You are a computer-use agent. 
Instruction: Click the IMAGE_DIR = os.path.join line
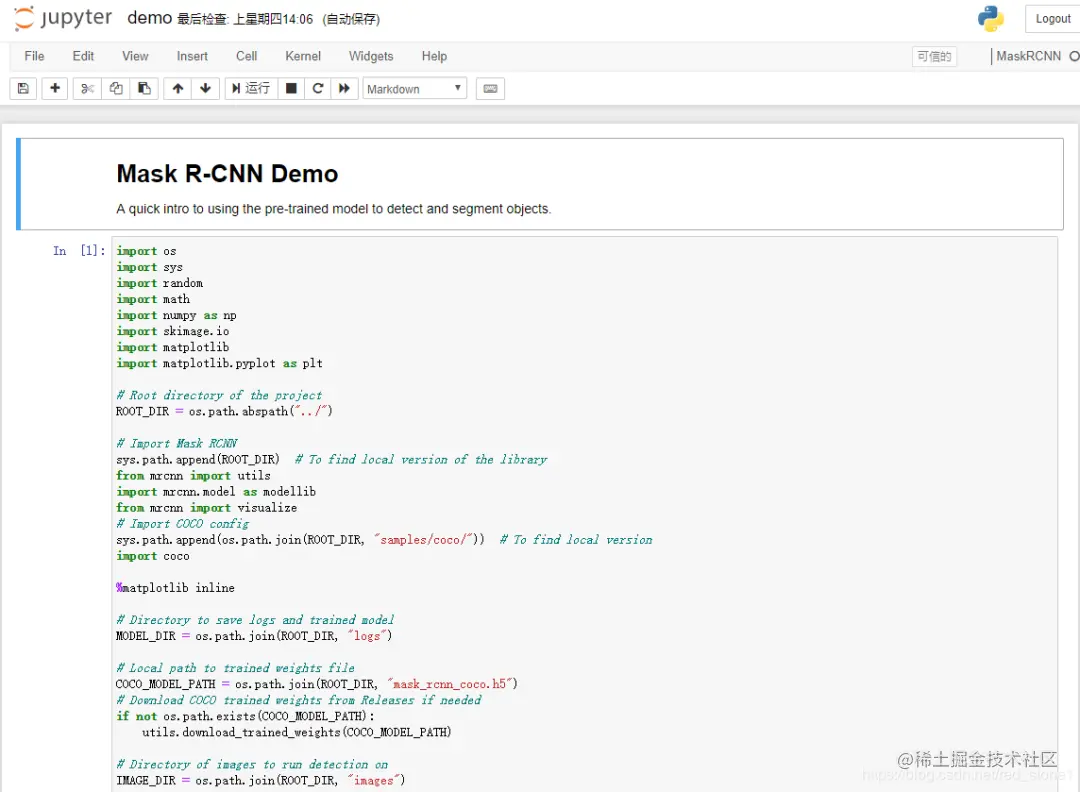(x=260, y=780)
